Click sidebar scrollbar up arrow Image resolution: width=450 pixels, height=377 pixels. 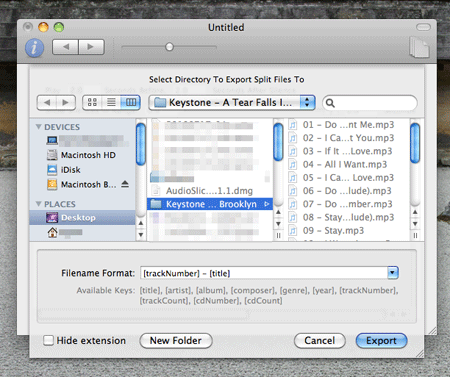click(x=141, y=223)
